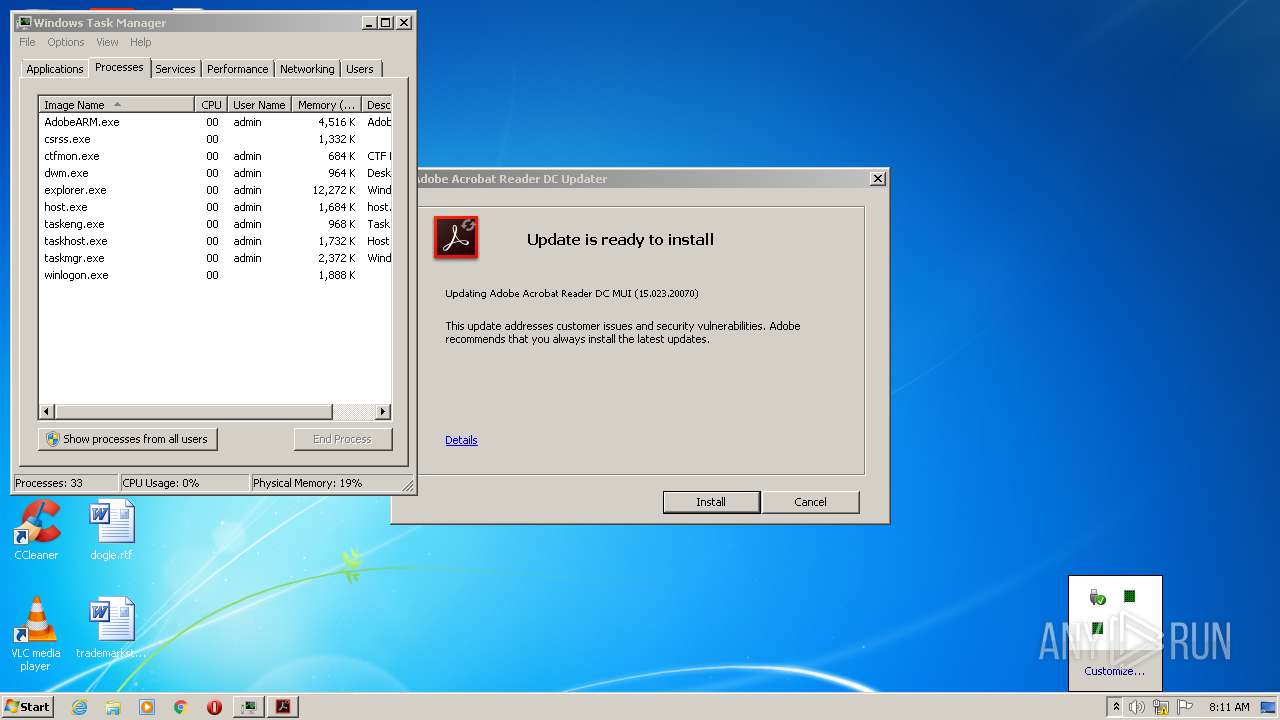The image size is (1280, 720).
Task: Switch to the Applications tab
Action: coord(54,69)
